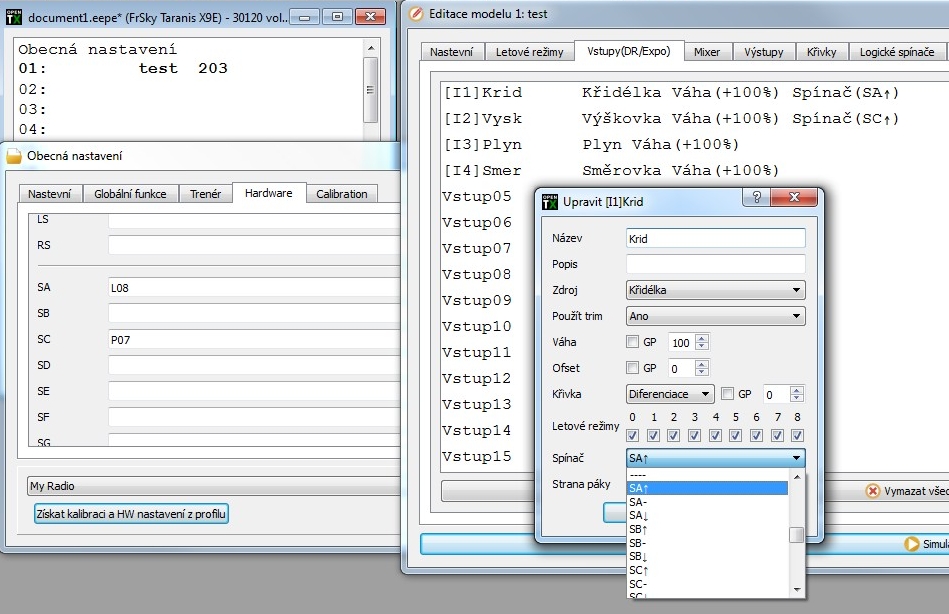Click Získat kalibraci a HW nastavení z profilu

(x=132, y=514)
